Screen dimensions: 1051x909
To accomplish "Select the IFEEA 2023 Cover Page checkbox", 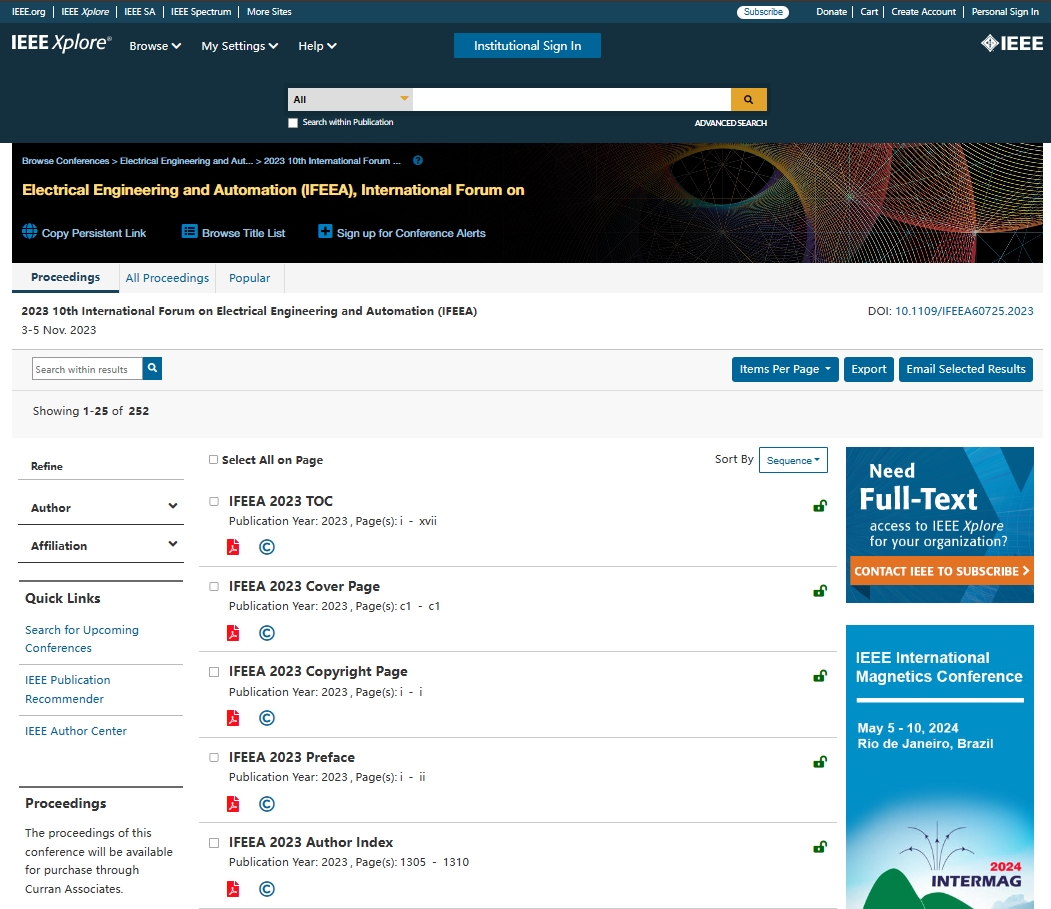I will pos(214,586).
